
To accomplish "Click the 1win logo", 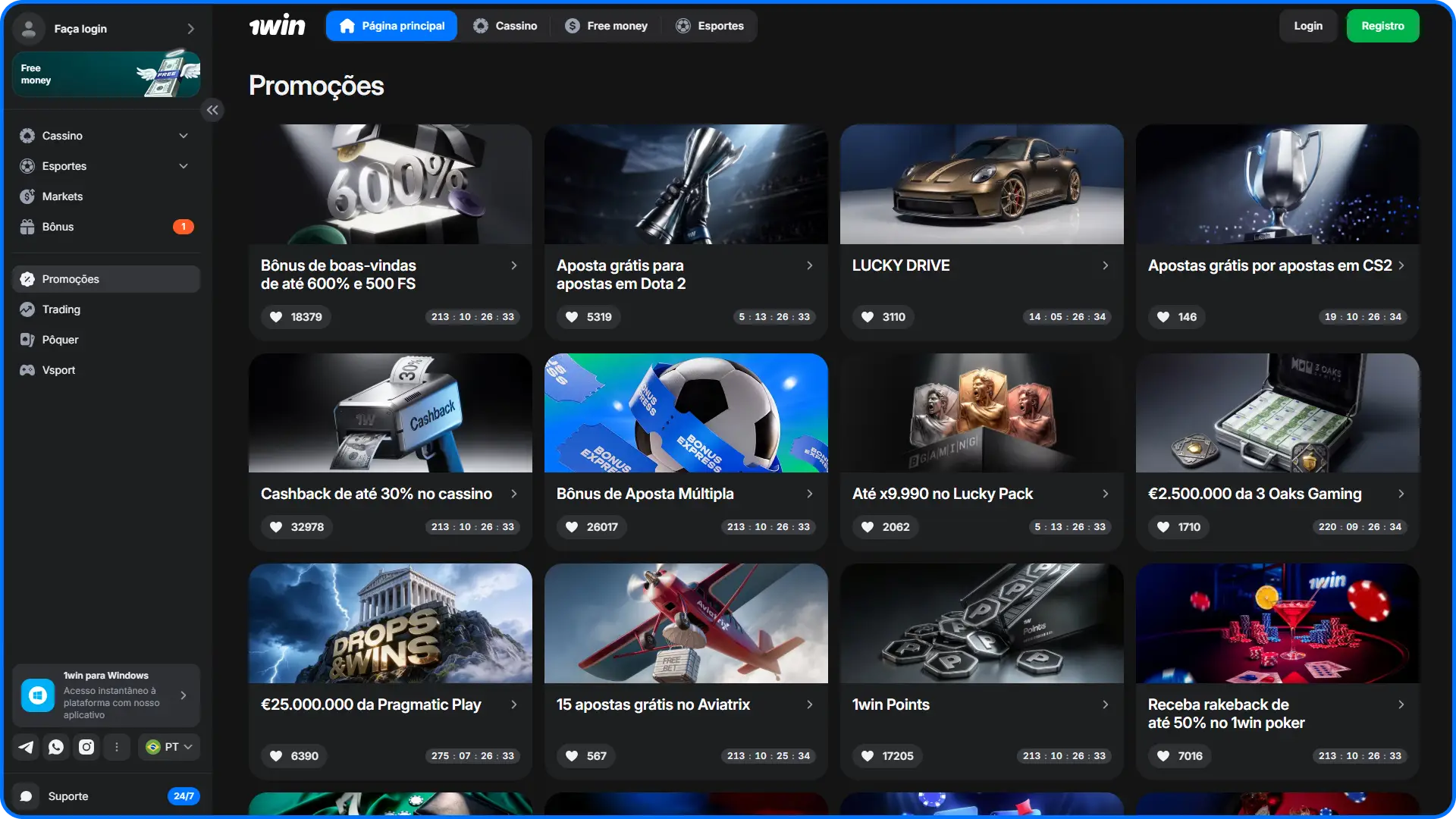I will [278, 26].
